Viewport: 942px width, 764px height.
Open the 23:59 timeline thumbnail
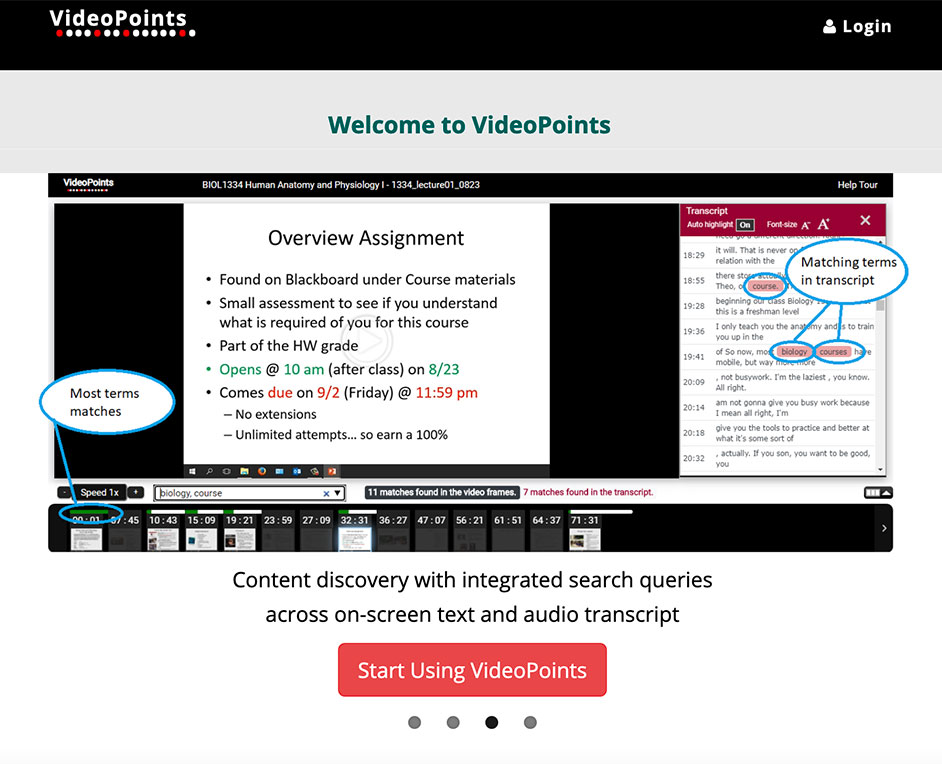[278, 531]
